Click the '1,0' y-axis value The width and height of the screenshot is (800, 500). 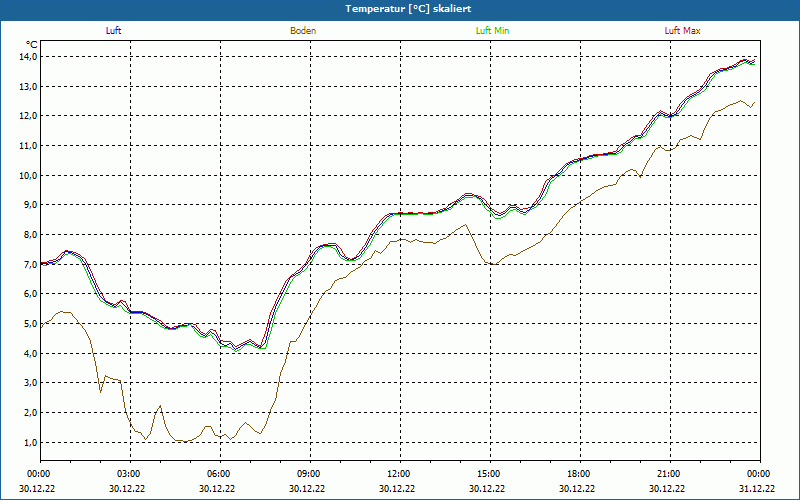31,442
